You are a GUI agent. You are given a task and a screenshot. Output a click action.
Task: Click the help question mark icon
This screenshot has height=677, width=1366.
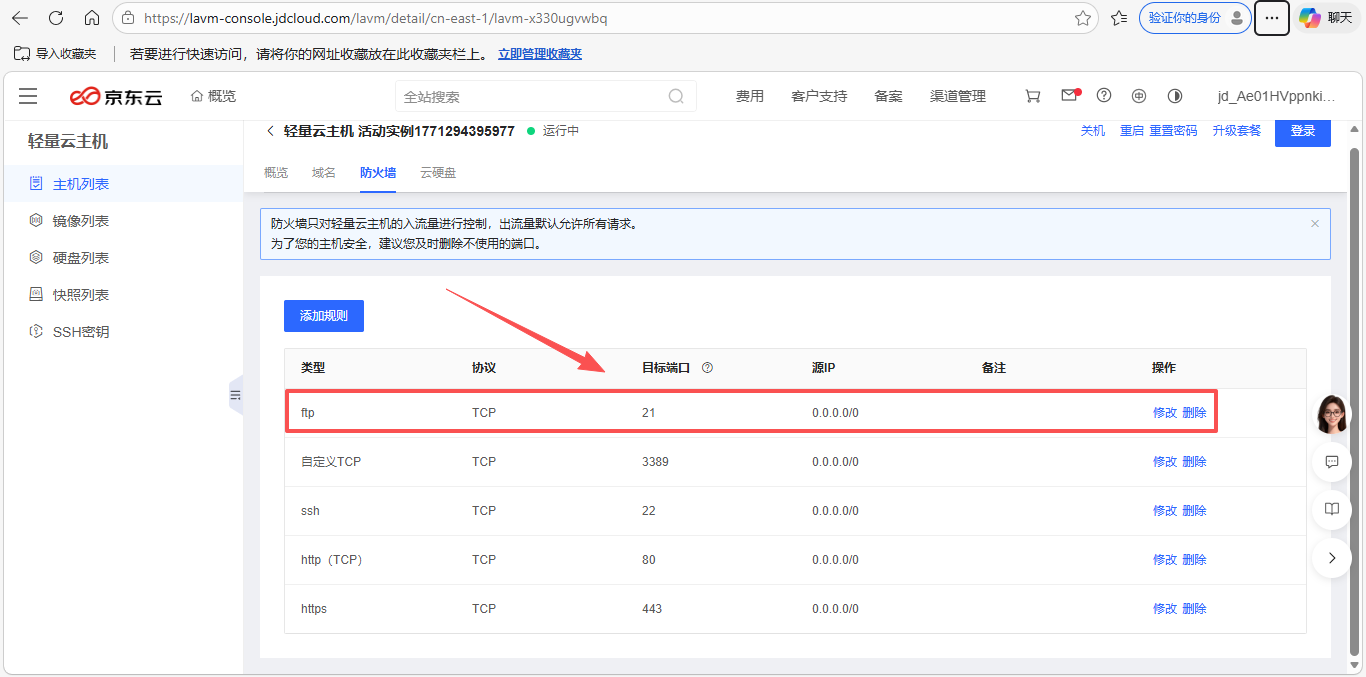[1104, 96]
